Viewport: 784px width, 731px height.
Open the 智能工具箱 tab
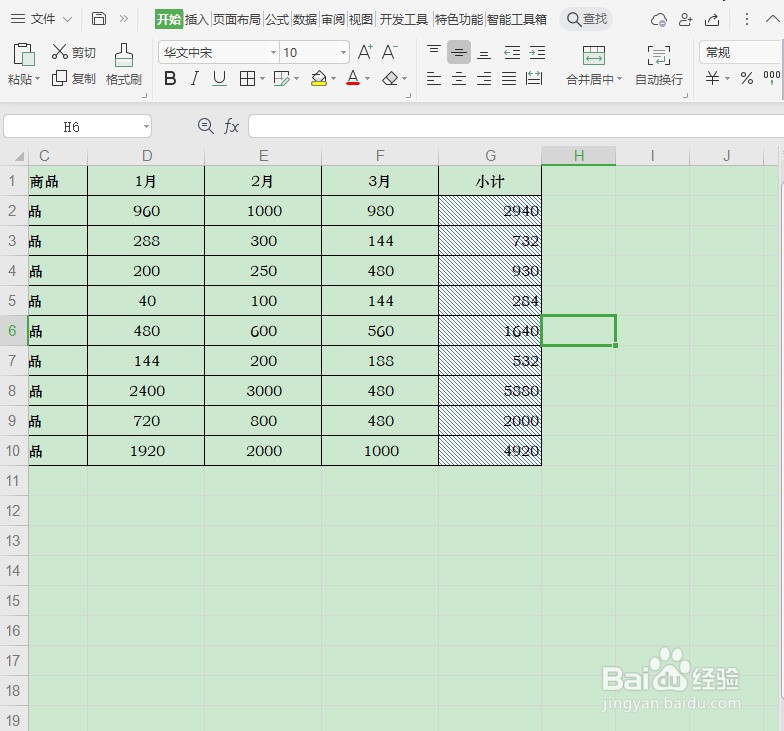[x=516, y=20]
